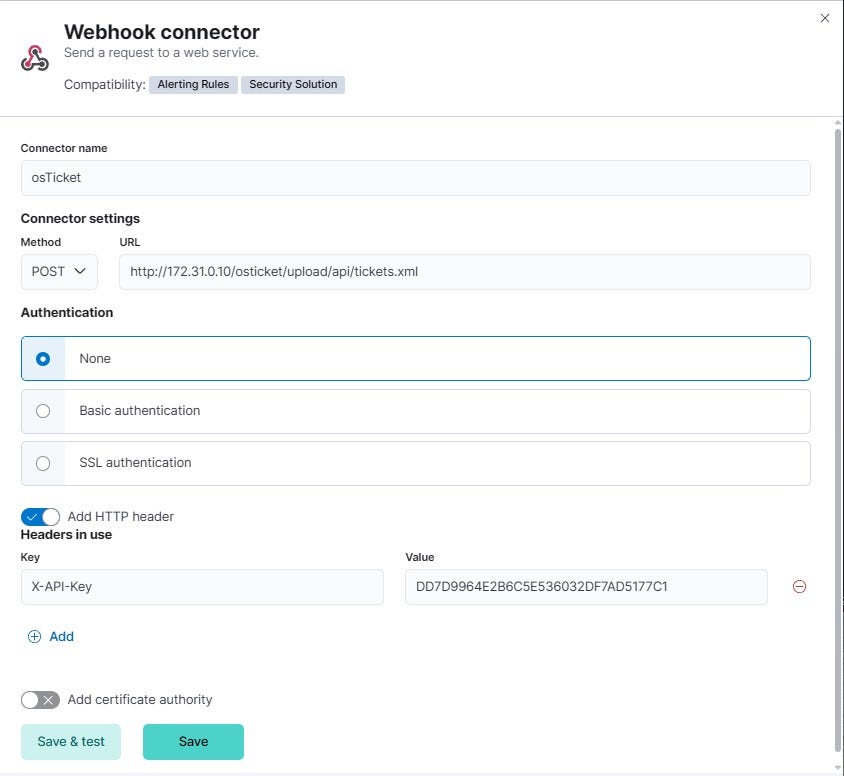The image size is (844, 776).
Task: Focus the X-API-Key header key field
Action: [202, 587]
